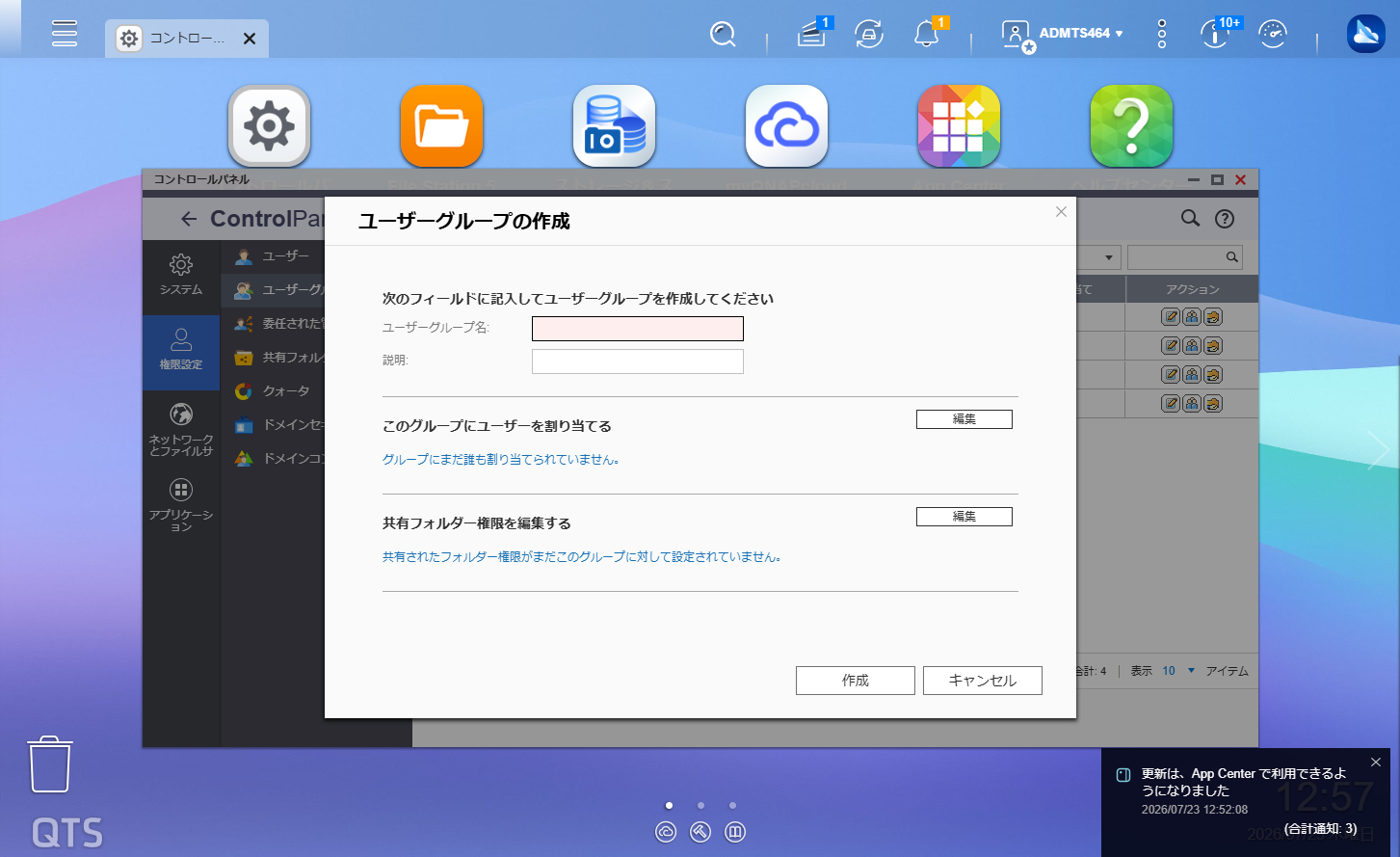Viewport: 1400px width, 857px height.
Task: Open the dashboard gauge icon
Action: click(x=1273, y=35)
